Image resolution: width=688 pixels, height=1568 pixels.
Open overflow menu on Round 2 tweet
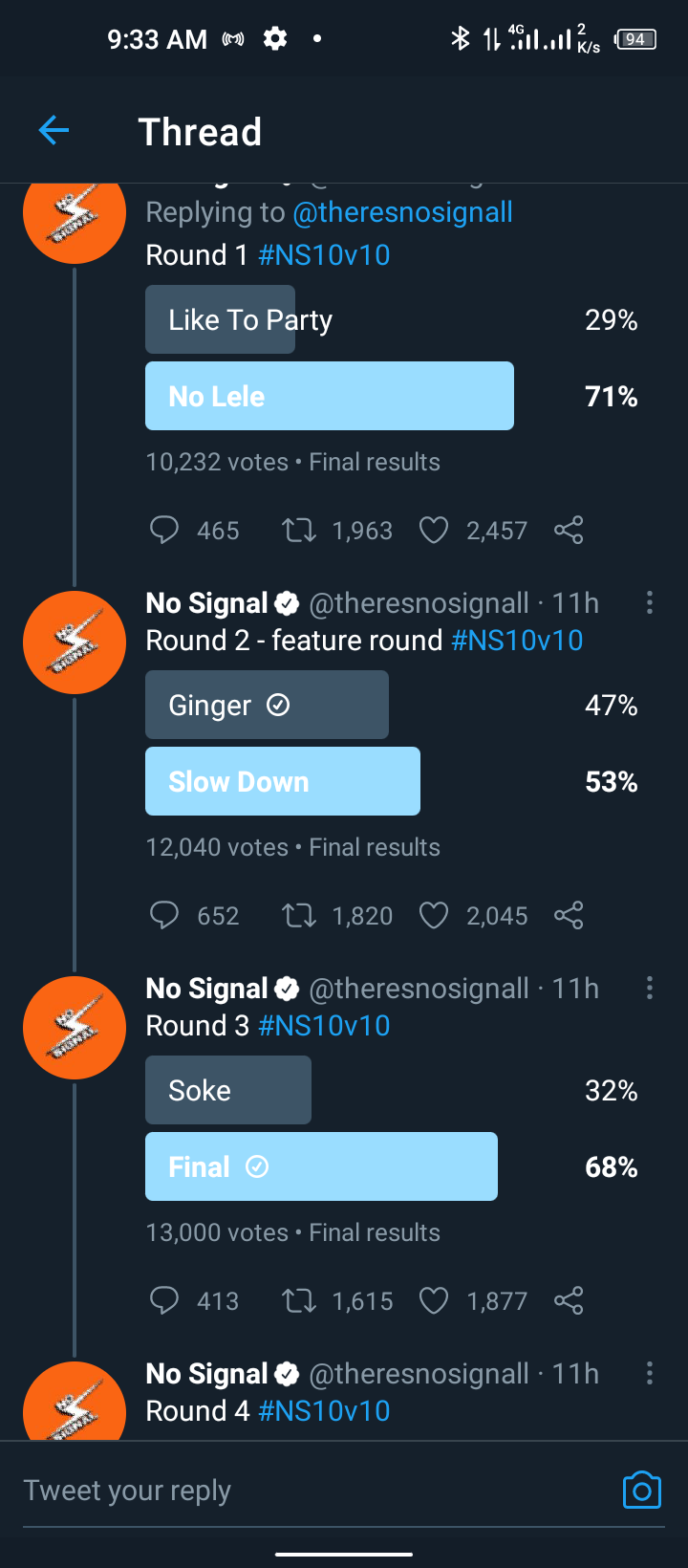(650, 602)
